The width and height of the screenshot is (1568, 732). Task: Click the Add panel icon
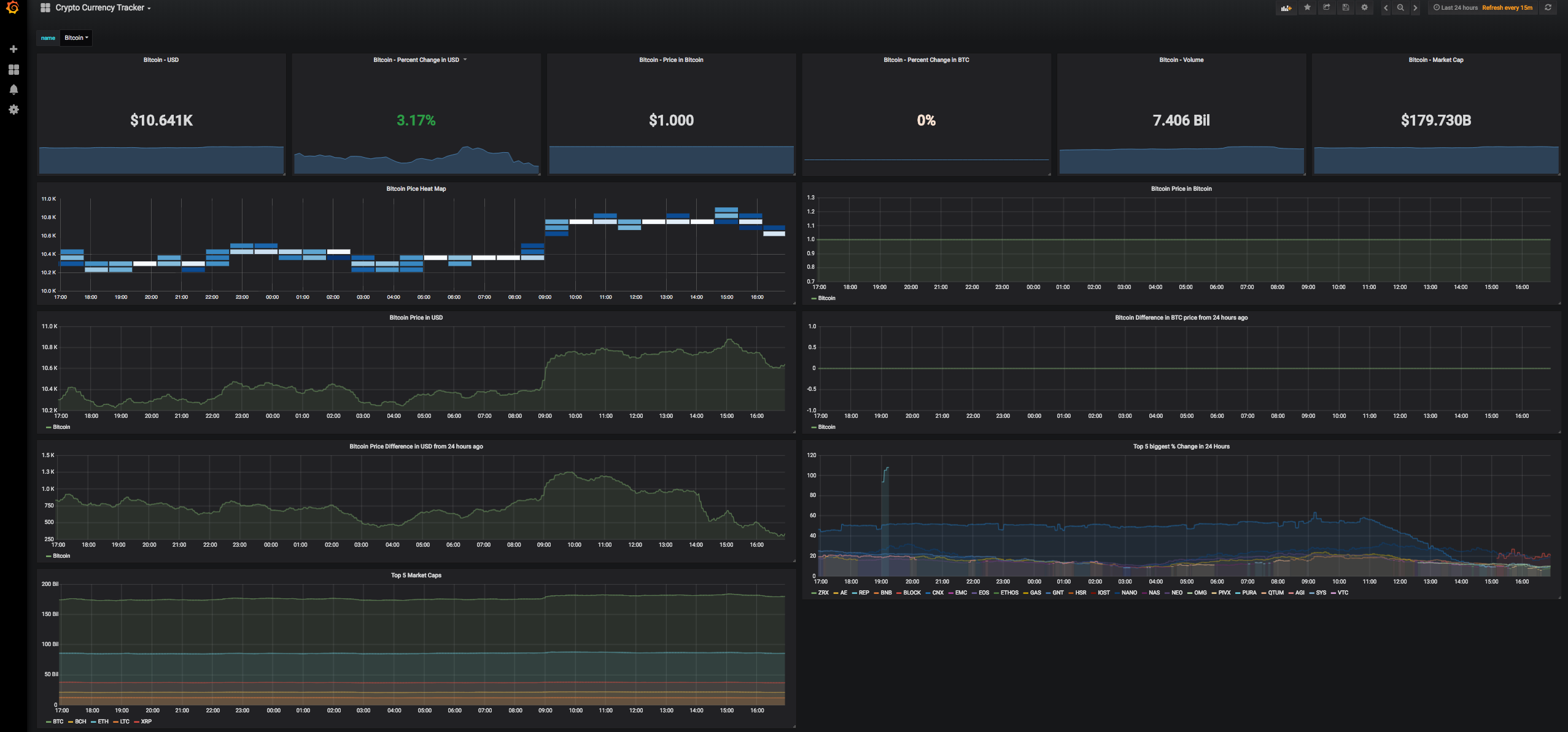pos(1286,8)
